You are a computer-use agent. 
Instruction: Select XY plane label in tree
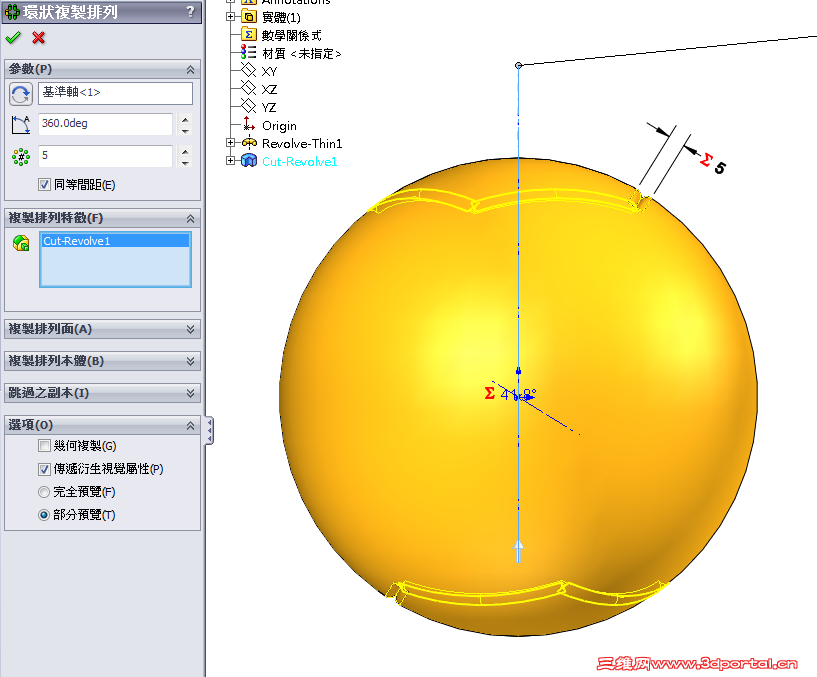coord(269,71)
